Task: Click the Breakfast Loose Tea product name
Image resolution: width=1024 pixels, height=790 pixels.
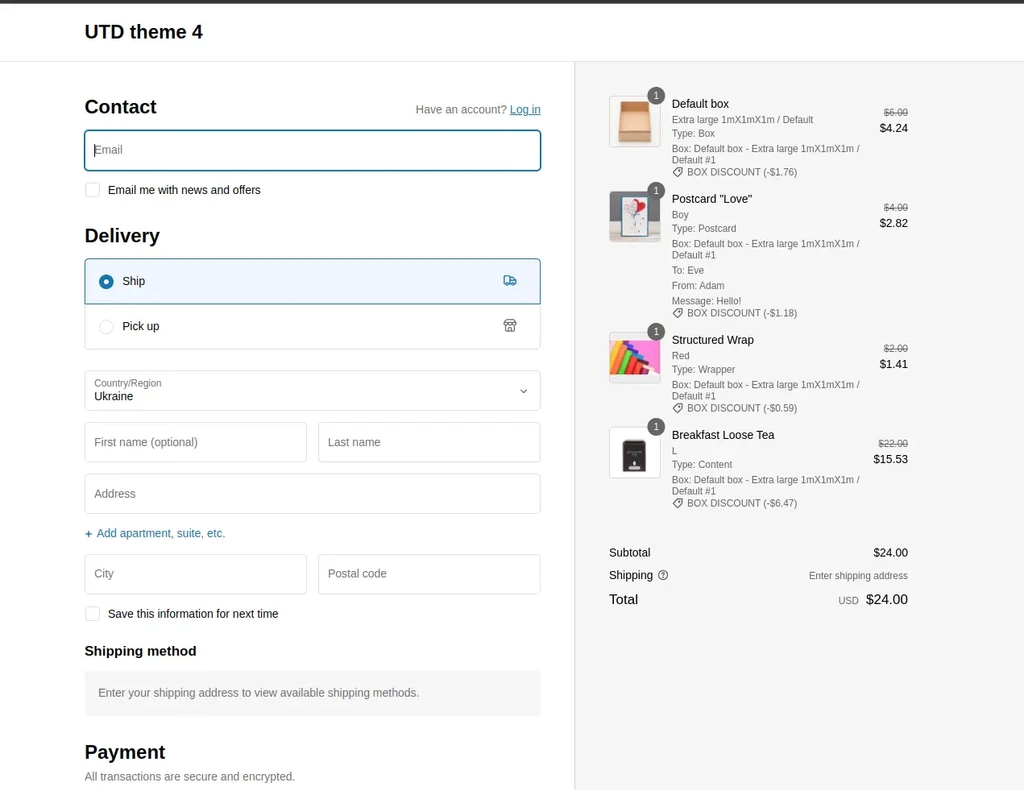Action: tap(723, 435)
